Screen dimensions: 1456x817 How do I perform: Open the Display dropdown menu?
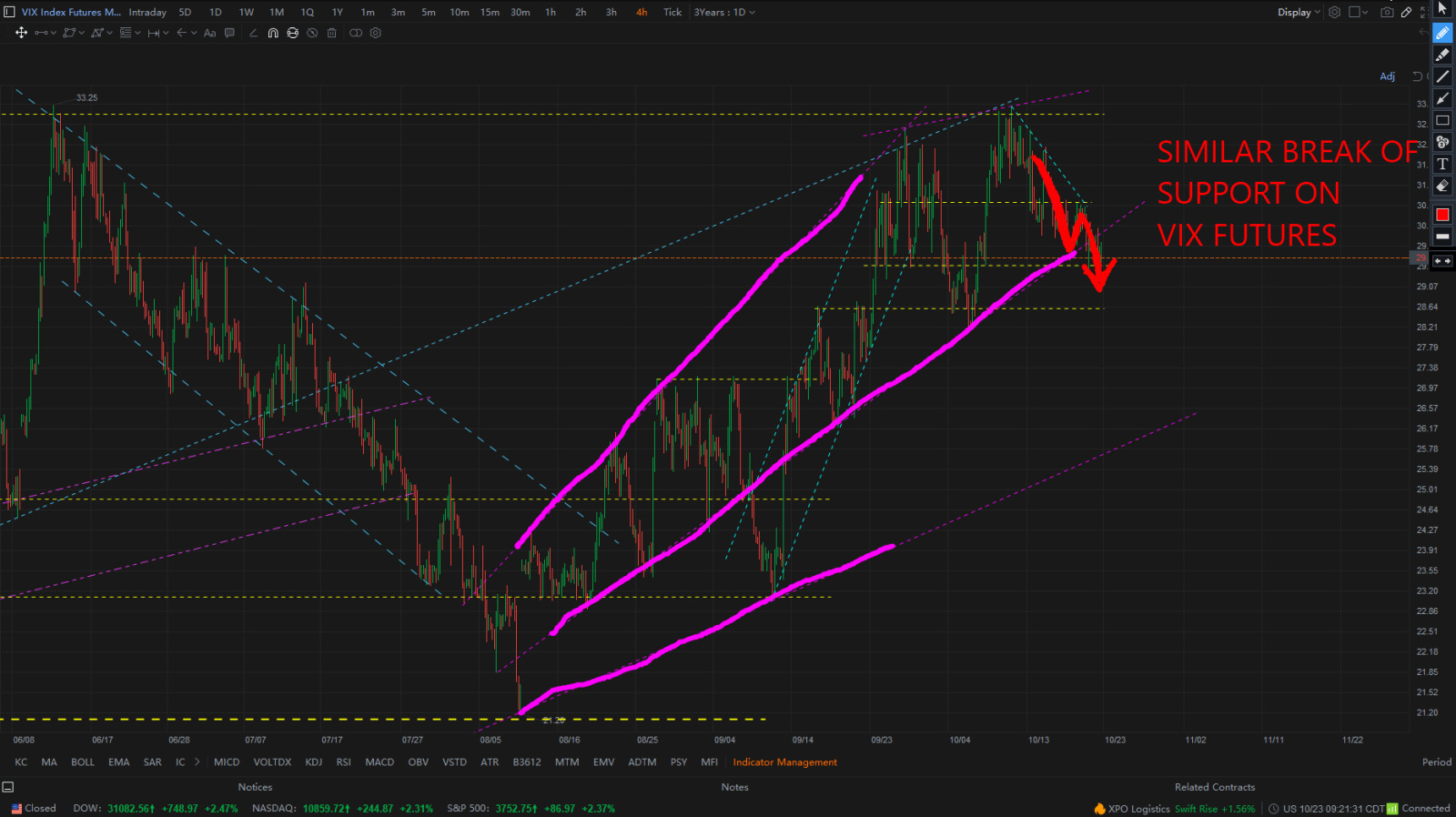pos(1299,12)
